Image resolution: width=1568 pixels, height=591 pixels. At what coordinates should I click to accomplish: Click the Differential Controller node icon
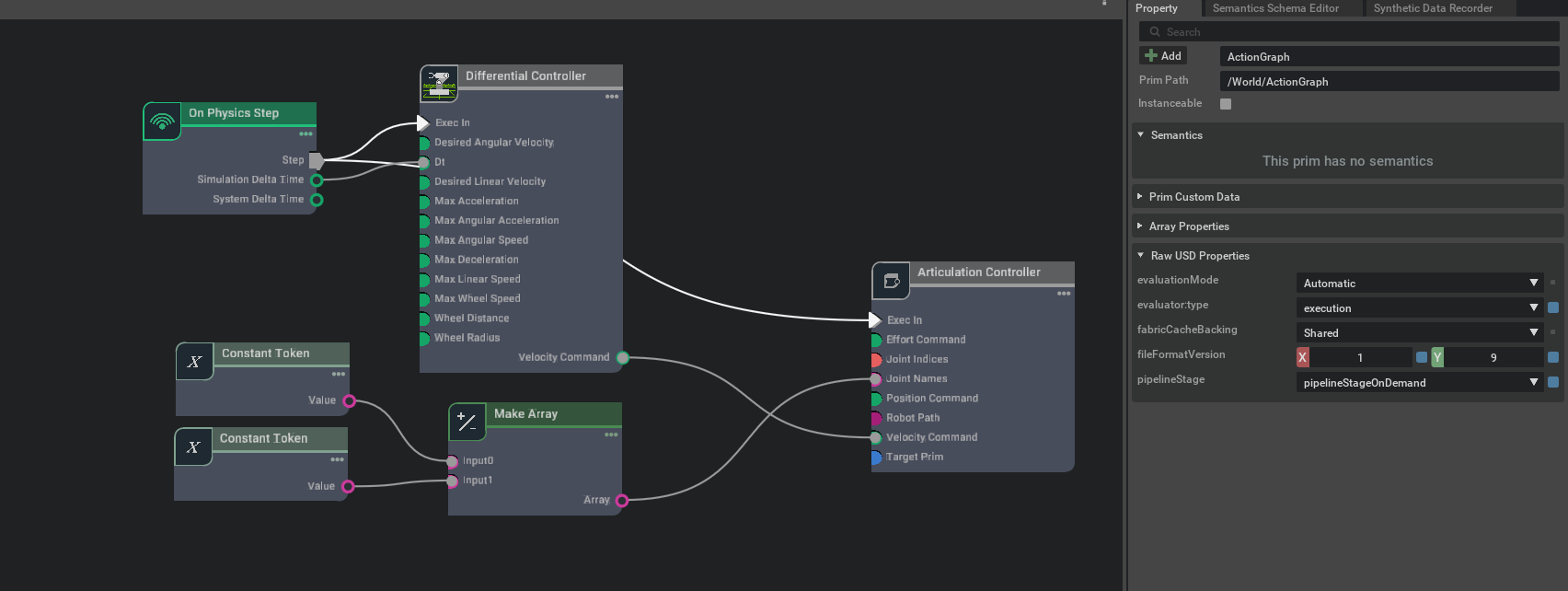pyautogui.click(x=439, y=84)
